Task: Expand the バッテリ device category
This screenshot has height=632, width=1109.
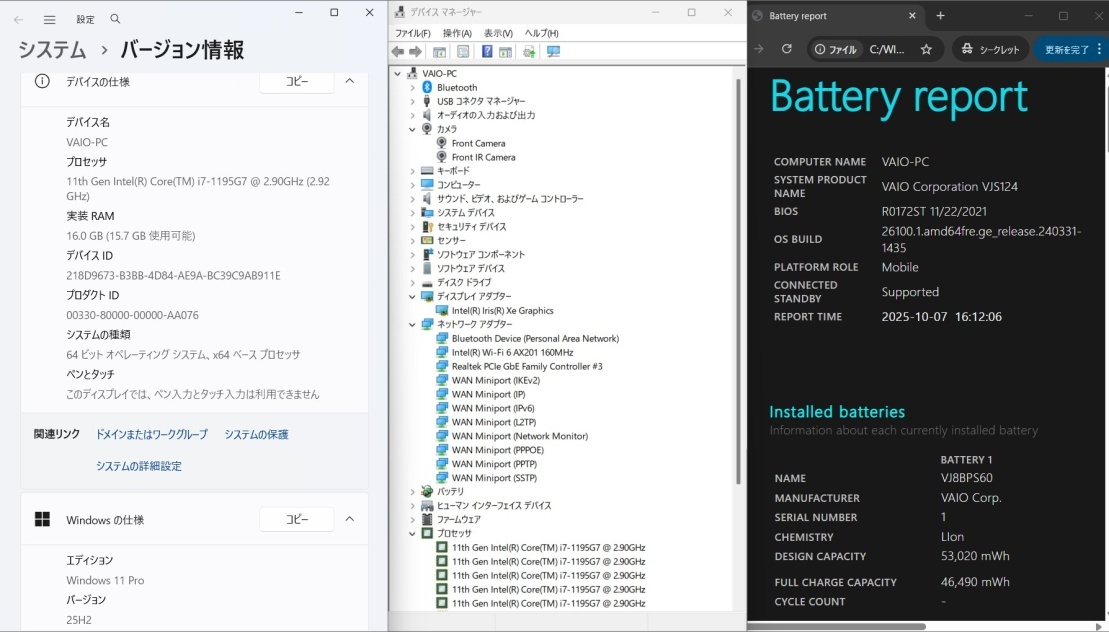Action: coord(412,492)
